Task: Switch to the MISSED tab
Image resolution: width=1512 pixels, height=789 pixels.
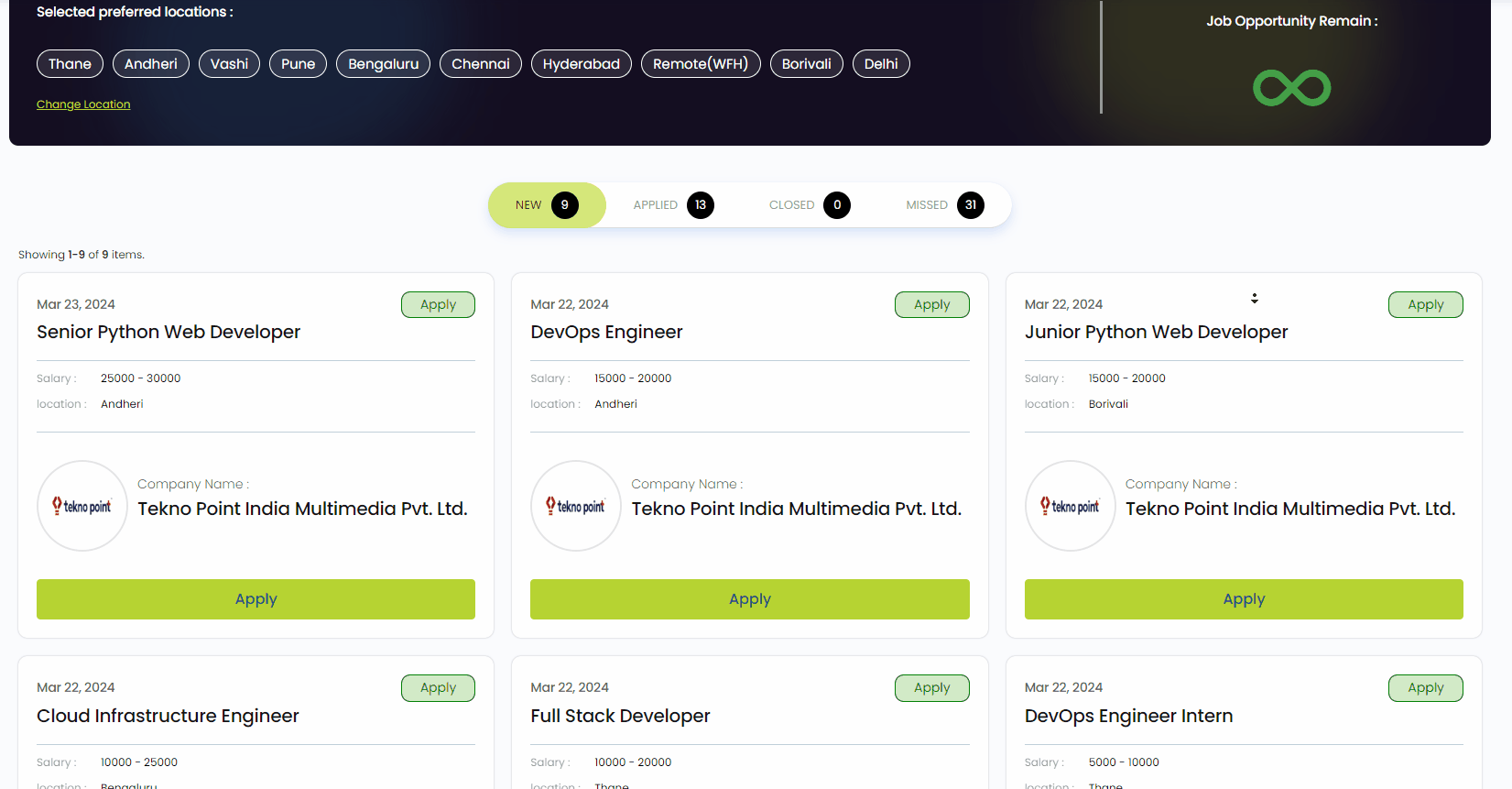Action: pos(945,205)
